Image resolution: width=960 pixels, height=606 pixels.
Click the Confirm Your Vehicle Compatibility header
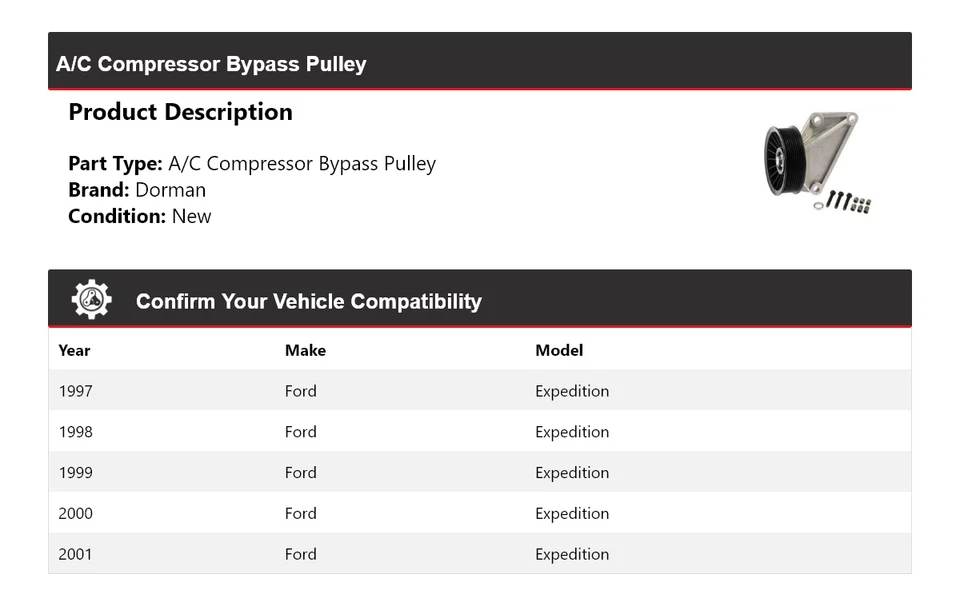(308, 301)
